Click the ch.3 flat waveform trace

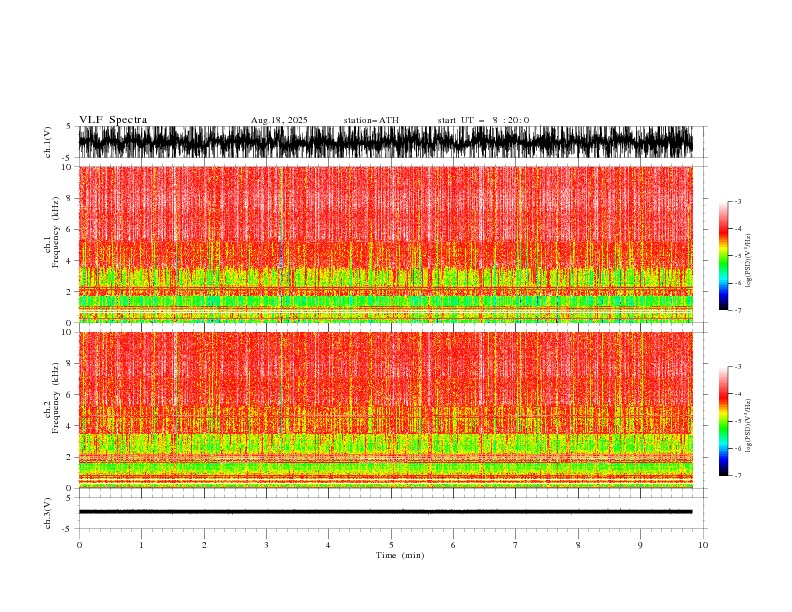tap(385, 512)
